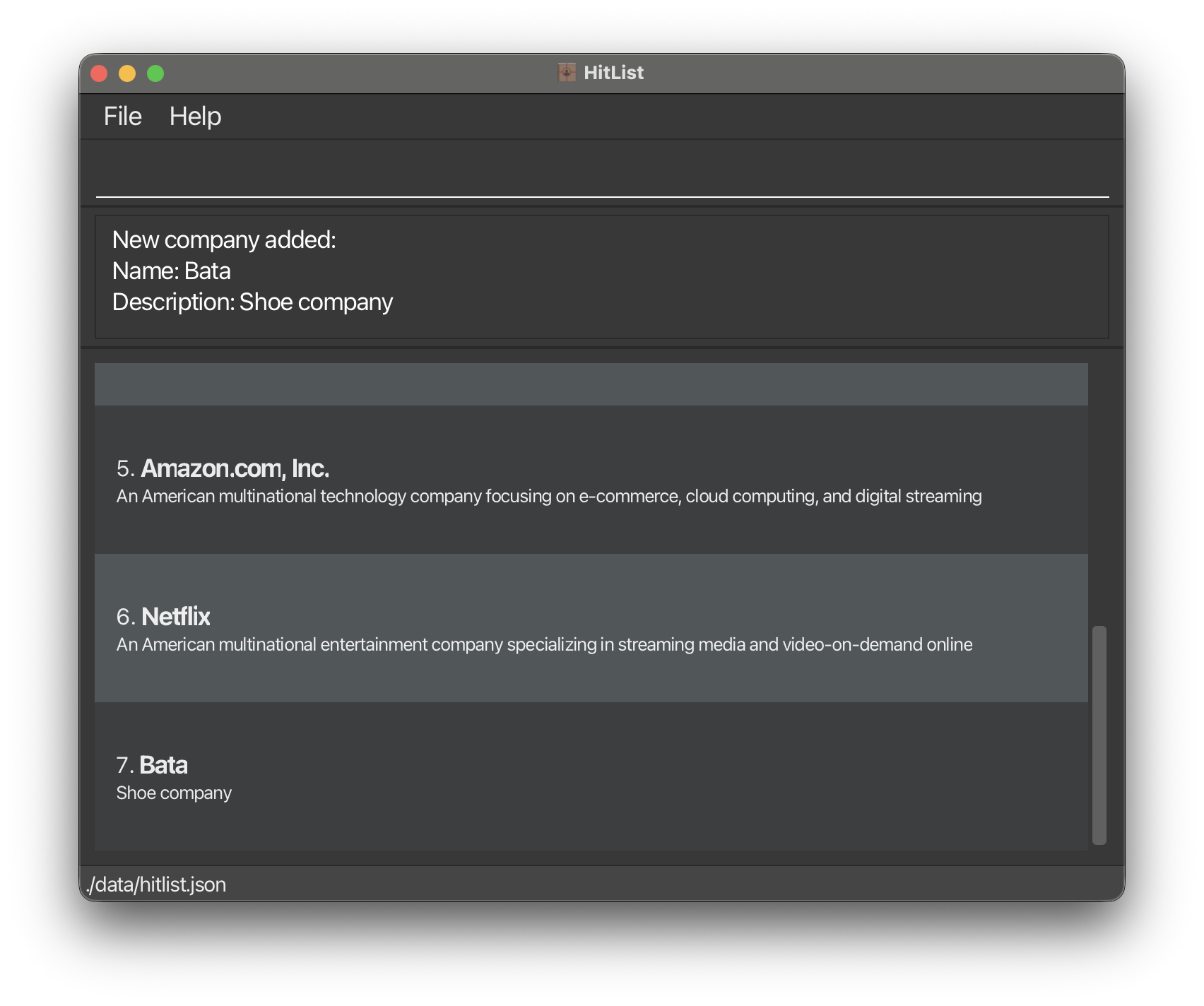This screenshot has height=1006, width=1204.
Task: Click the yellow minimize window button
Action: (127, 73)
